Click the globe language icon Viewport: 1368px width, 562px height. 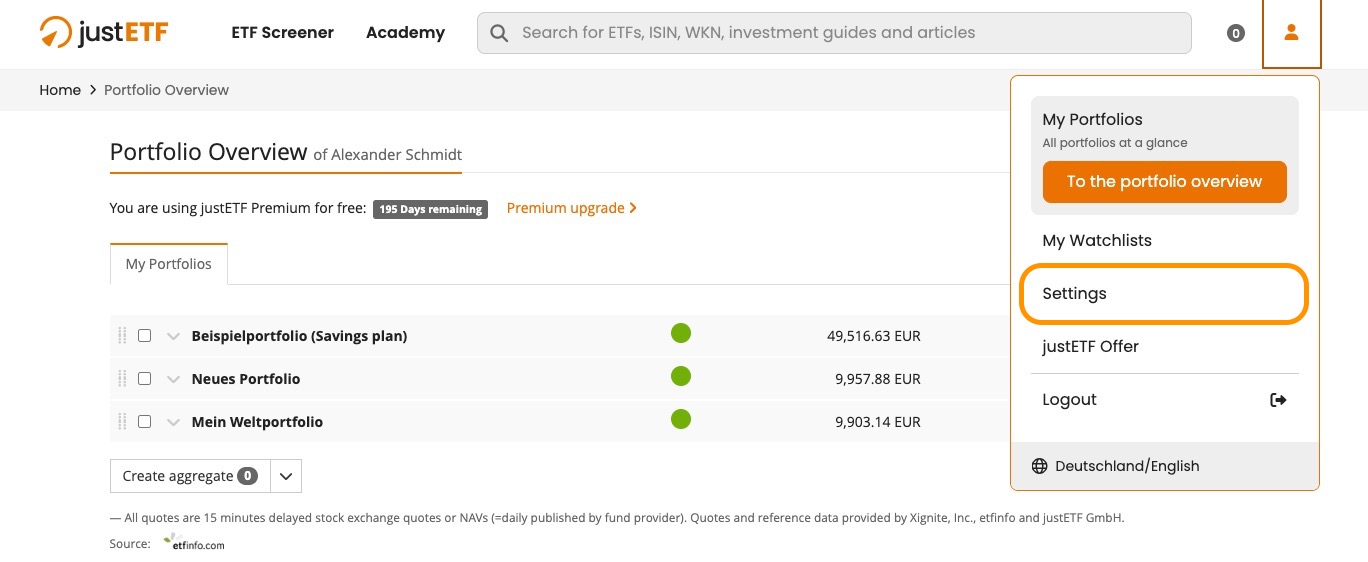click(x=1039, y=466)
